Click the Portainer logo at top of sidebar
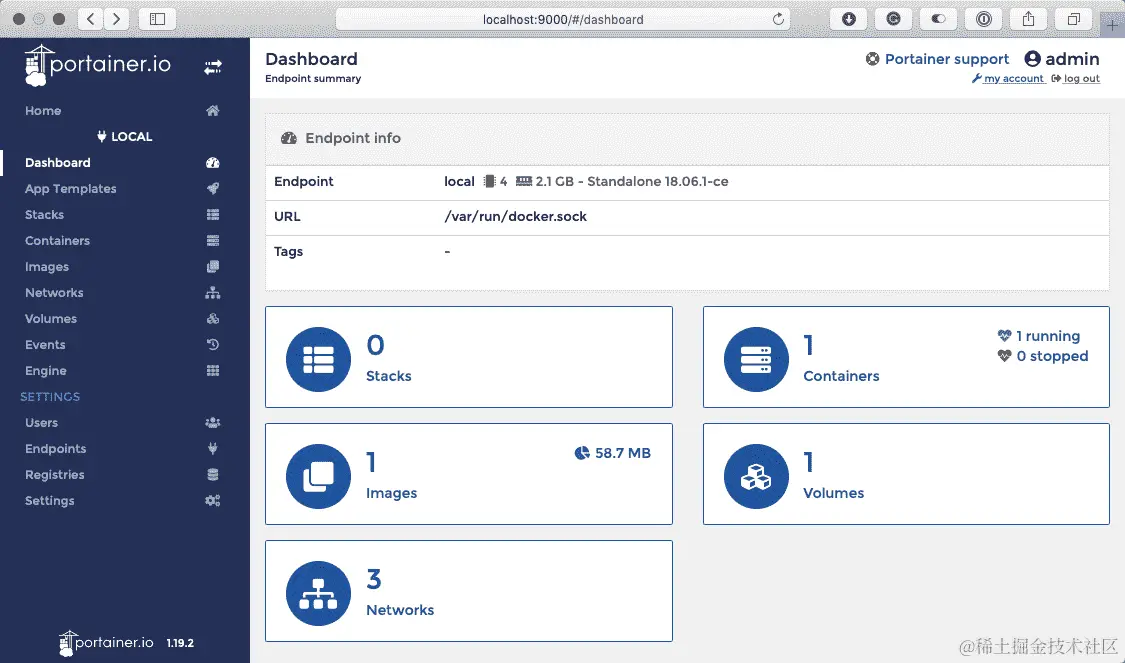Screen dimensions: 1125x663 [98, 65]
